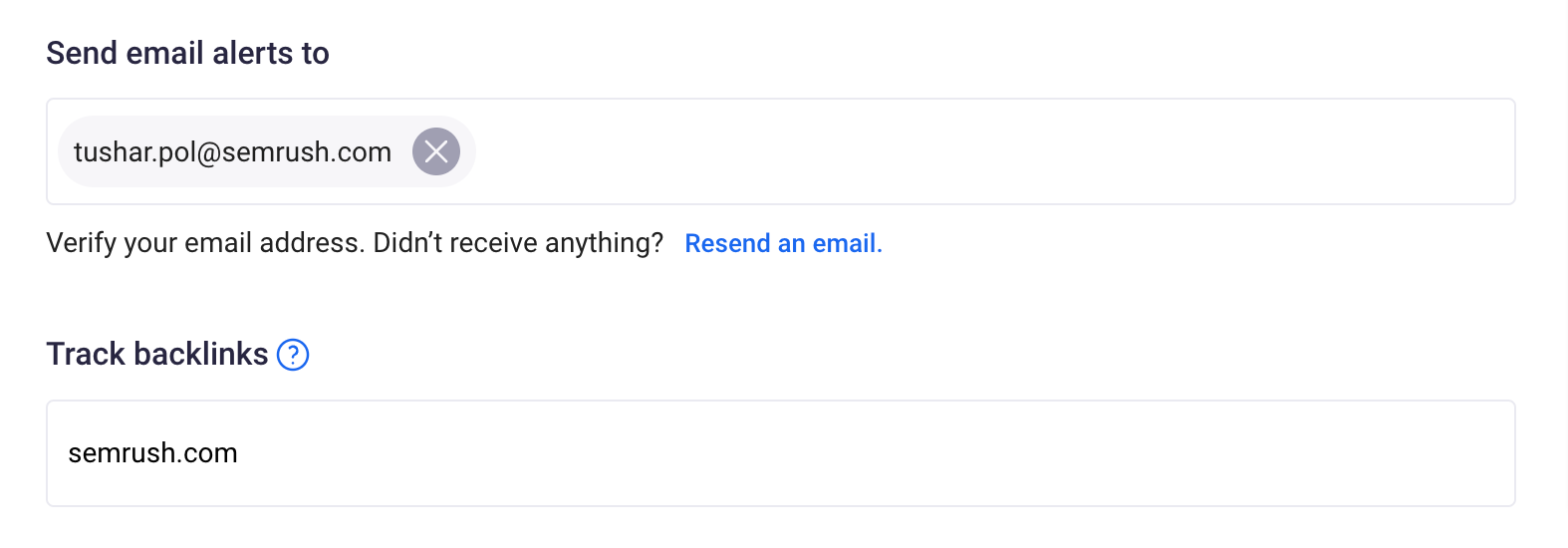1568x548 pixels.
Task: Request verification again via Resend an email
Action: (x=783, y=243)
